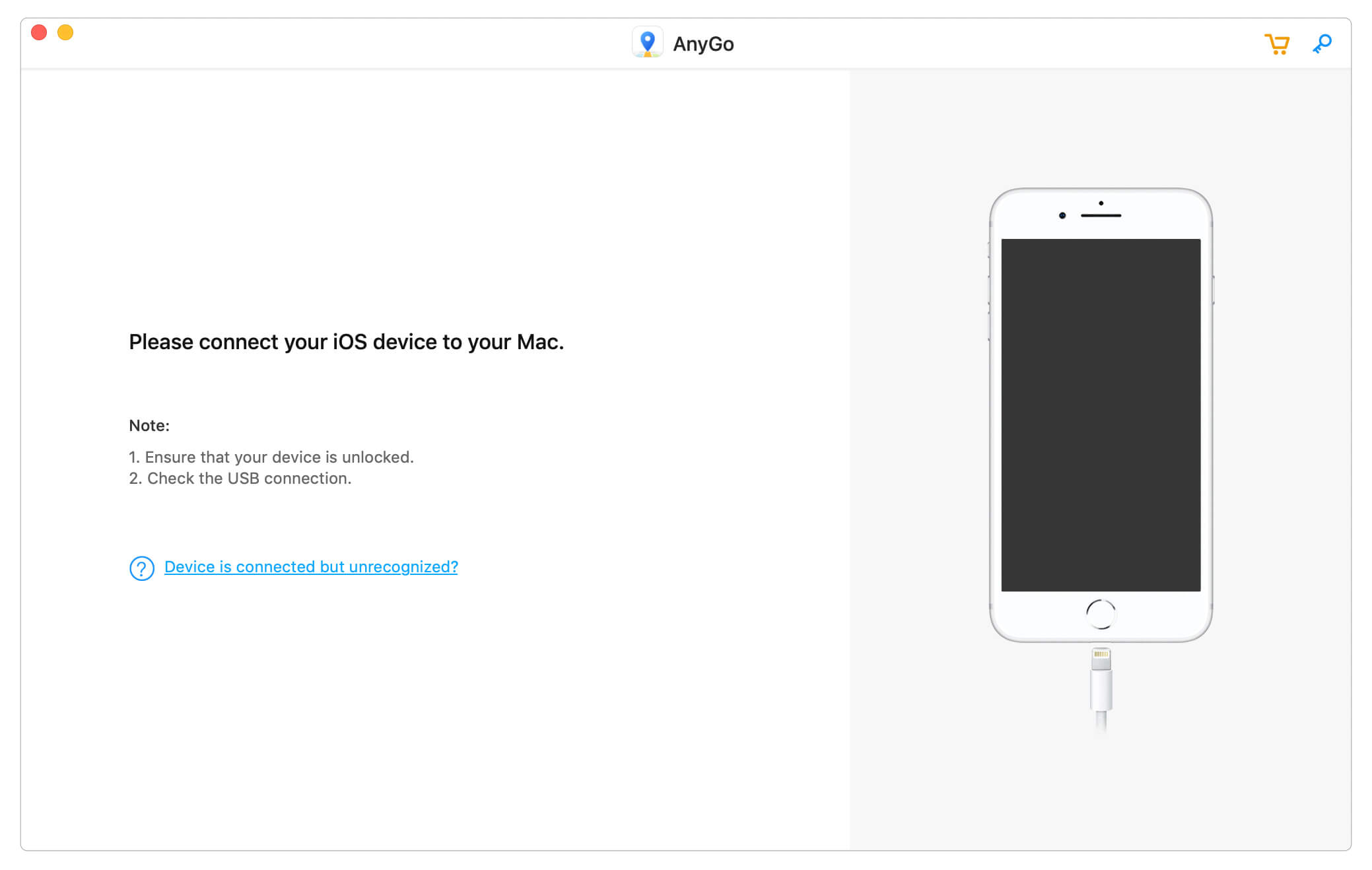Click the 'Check the USB connection' note
This screenshot has height=870, width=1372.
[240, 478]
